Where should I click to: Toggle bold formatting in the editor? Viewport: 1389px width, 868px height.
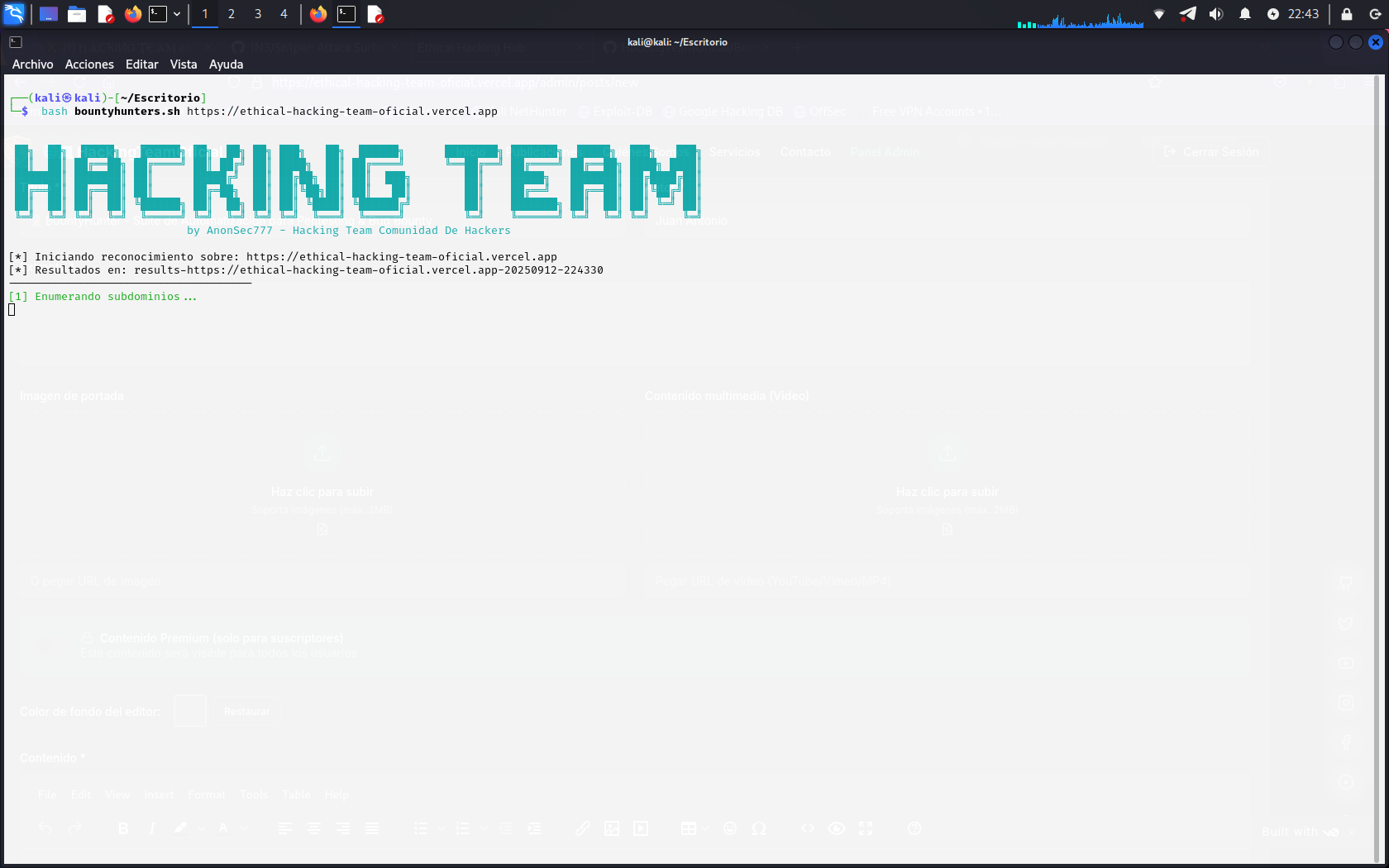coord(122,828)
